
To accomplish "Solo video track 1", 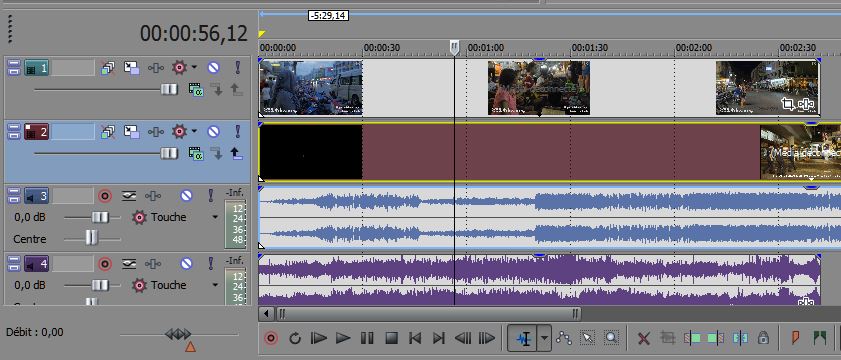I will (238, 68).
